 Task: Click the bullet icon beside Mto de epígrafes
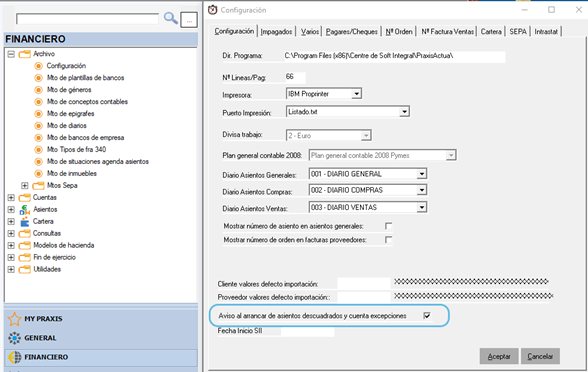click(x=38, y=114)
